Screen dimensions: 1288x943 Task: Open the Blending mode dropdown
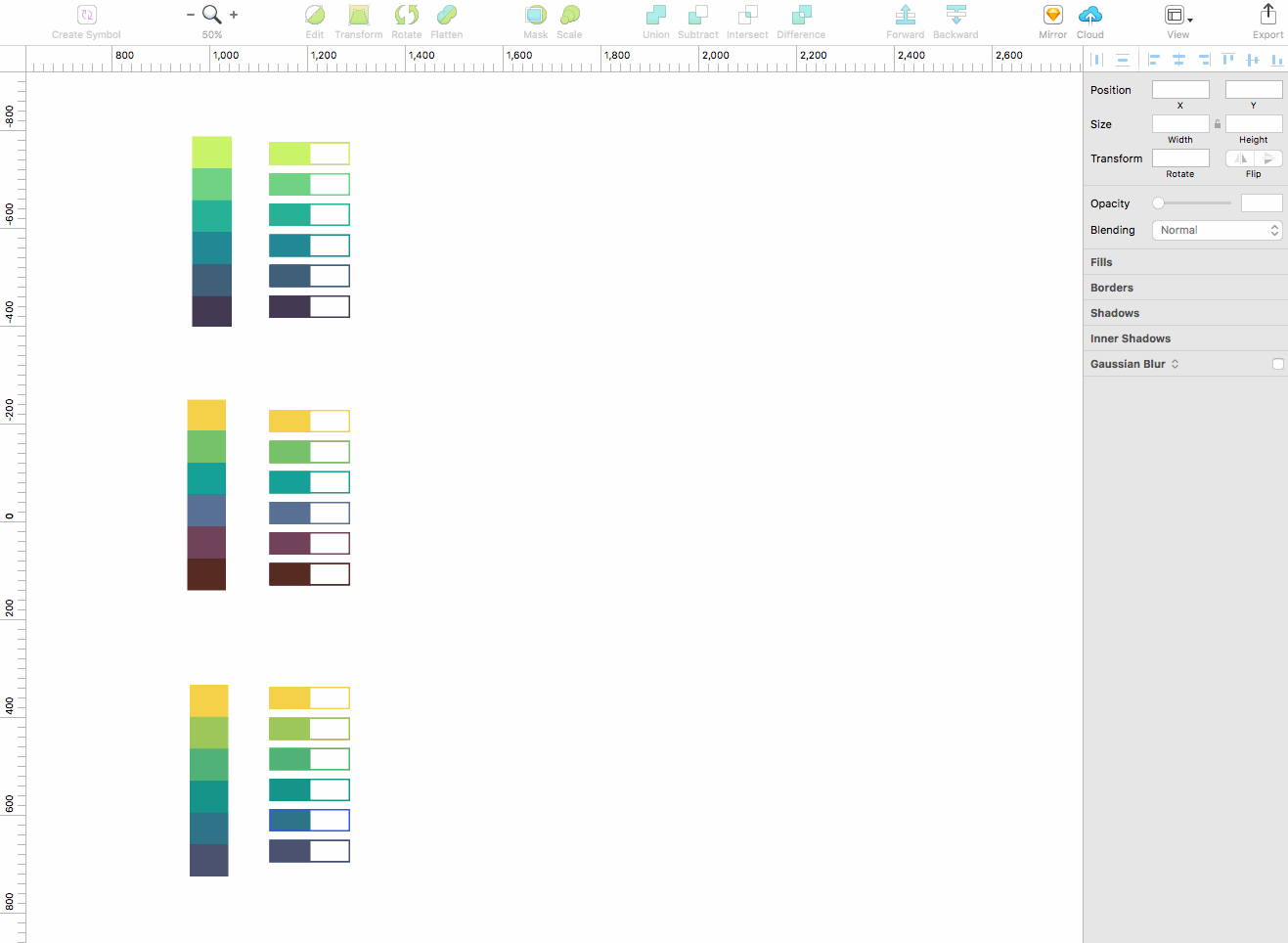click(x=1217, y=230)
